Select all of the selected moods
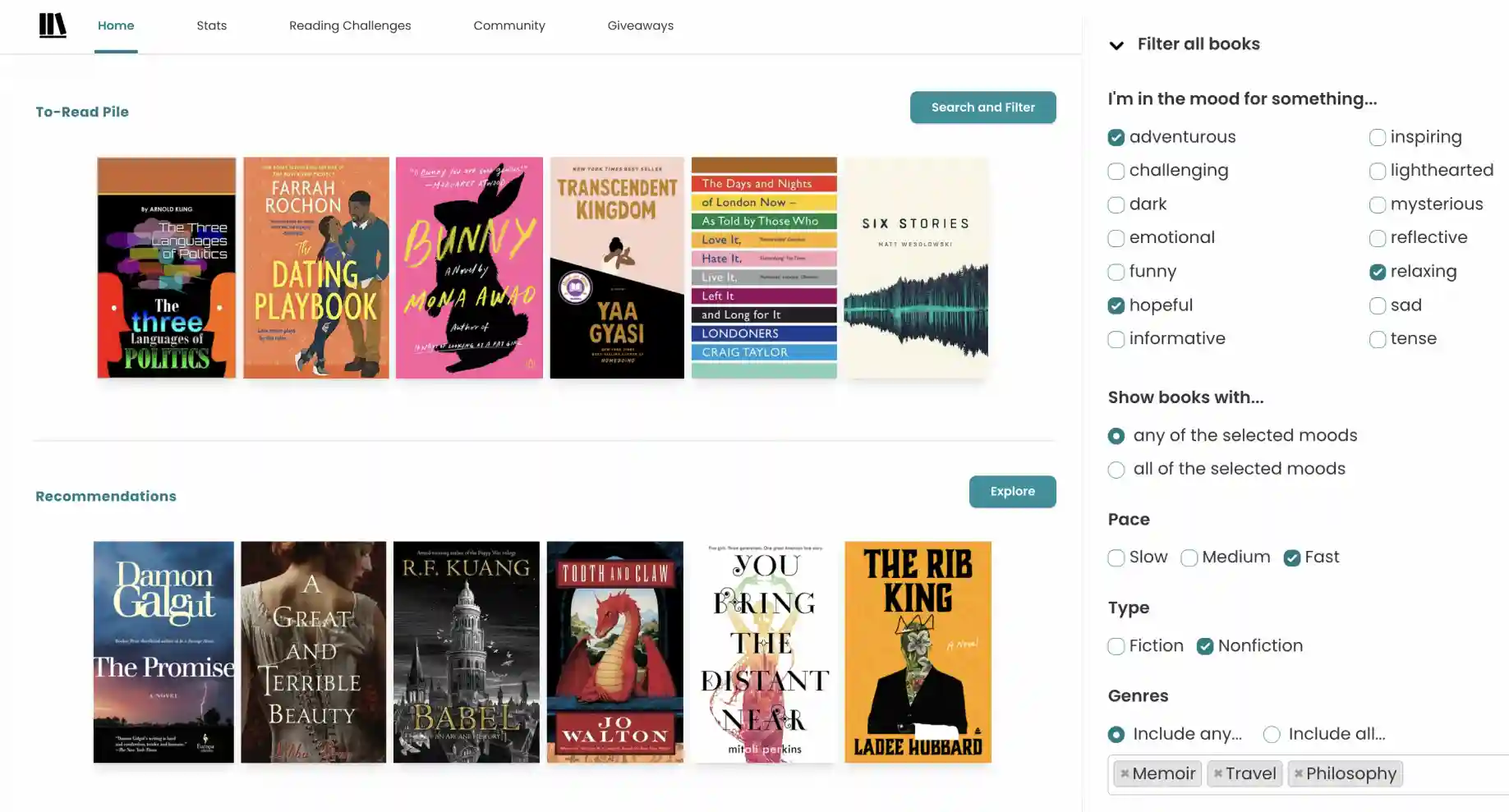This screenshot has width=1509, height=812. tap(1116, 470)
